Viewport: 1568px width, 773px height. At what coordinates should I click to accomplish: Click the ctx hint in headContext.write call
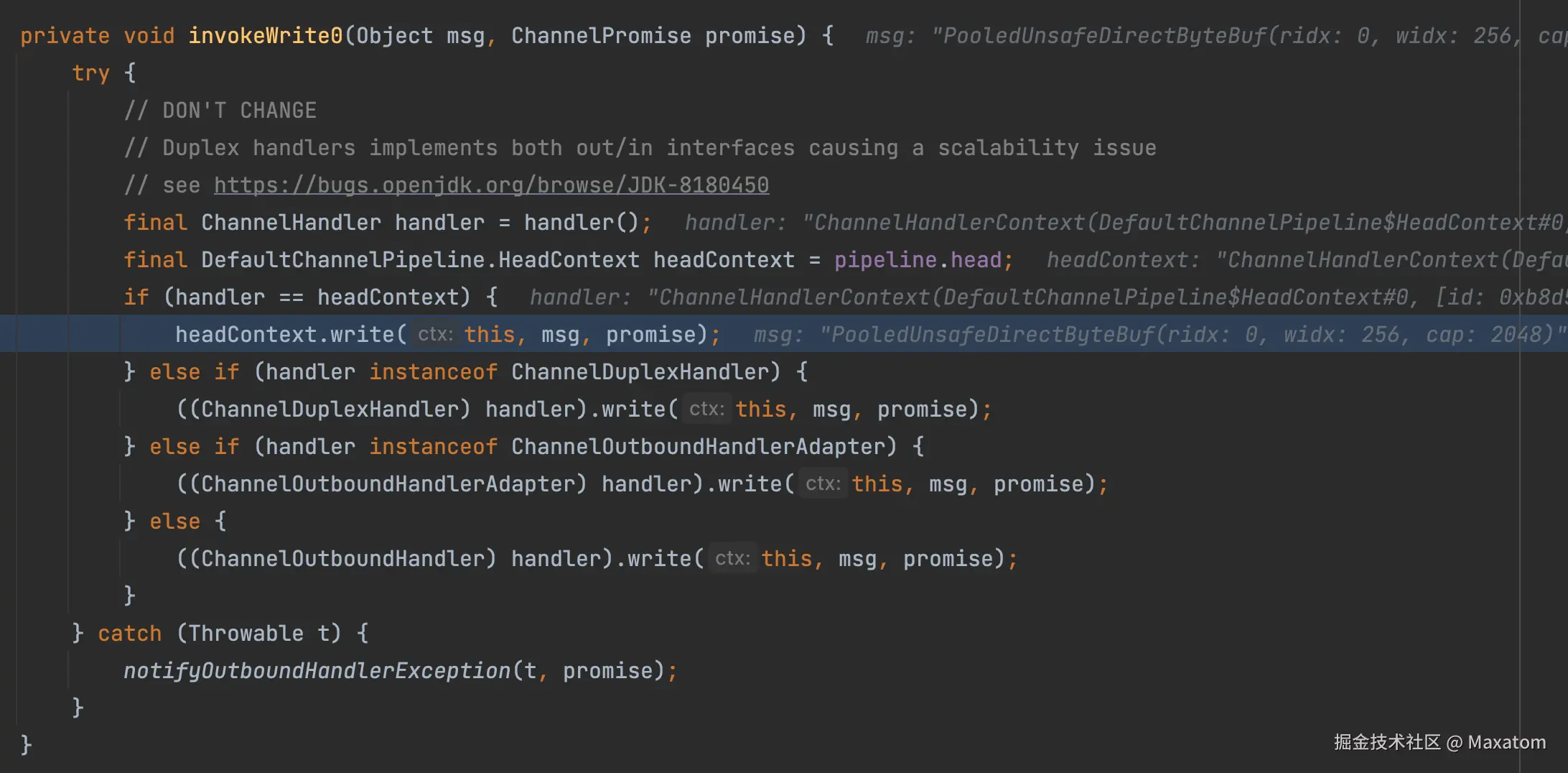tap(435, 335)
